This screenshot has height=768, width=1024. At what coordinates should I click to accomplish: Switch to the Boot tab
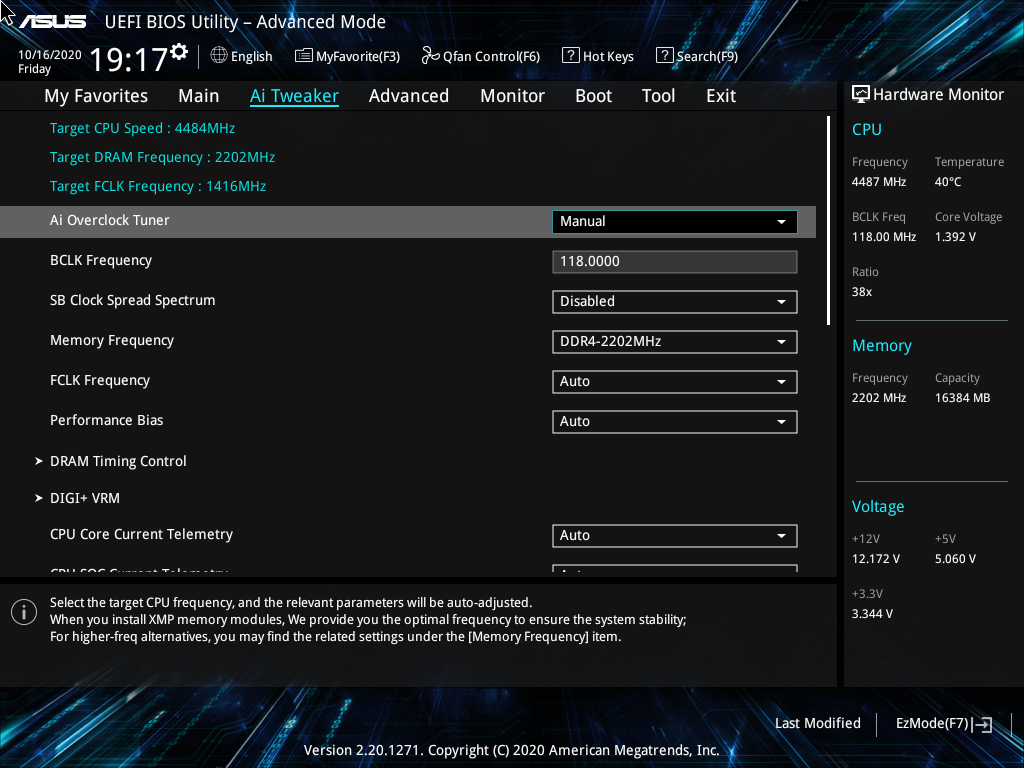594,96
